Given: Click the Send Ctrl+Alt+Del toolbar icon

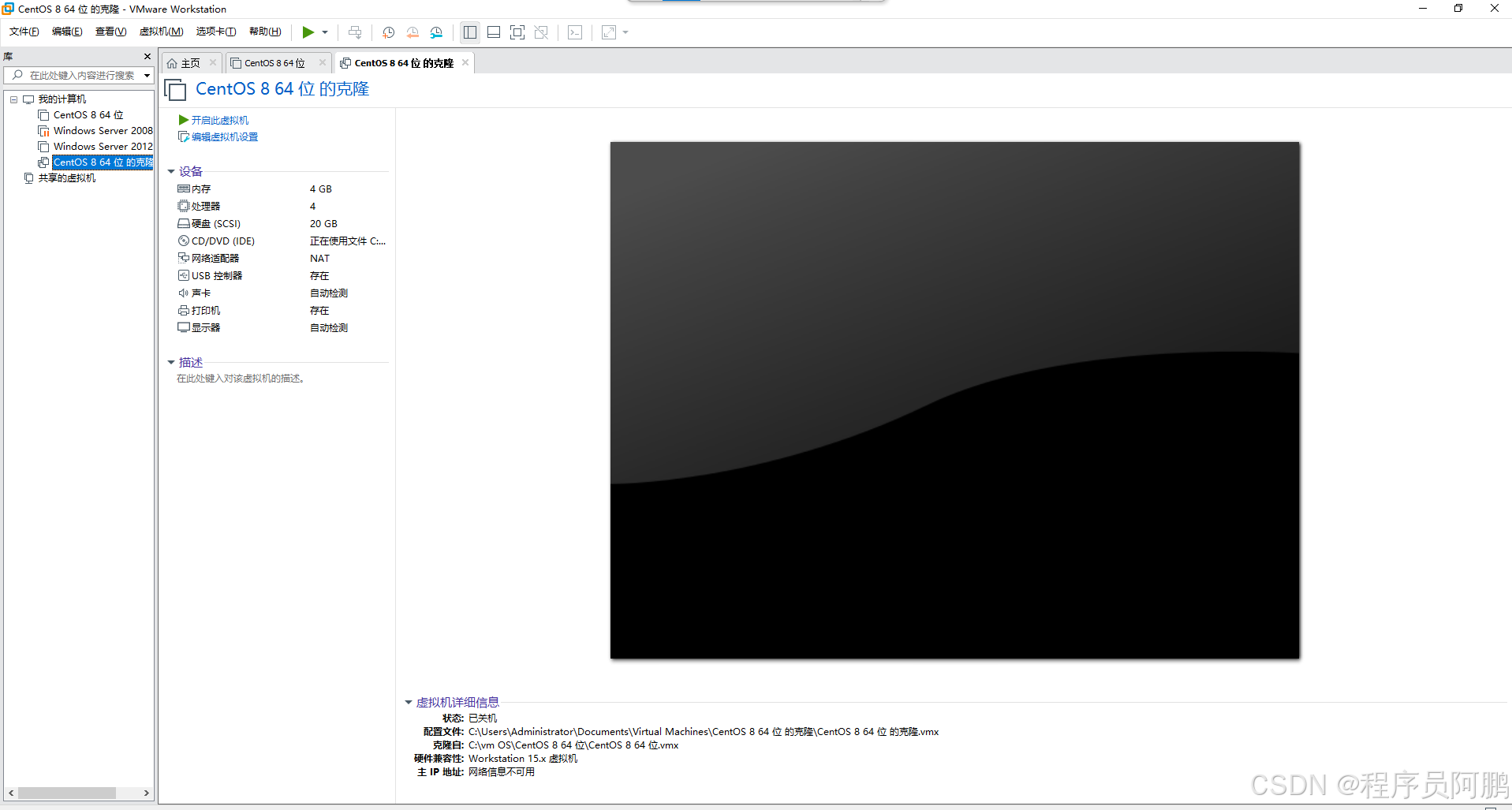Looking at the screenshot, I should [355, 32].
